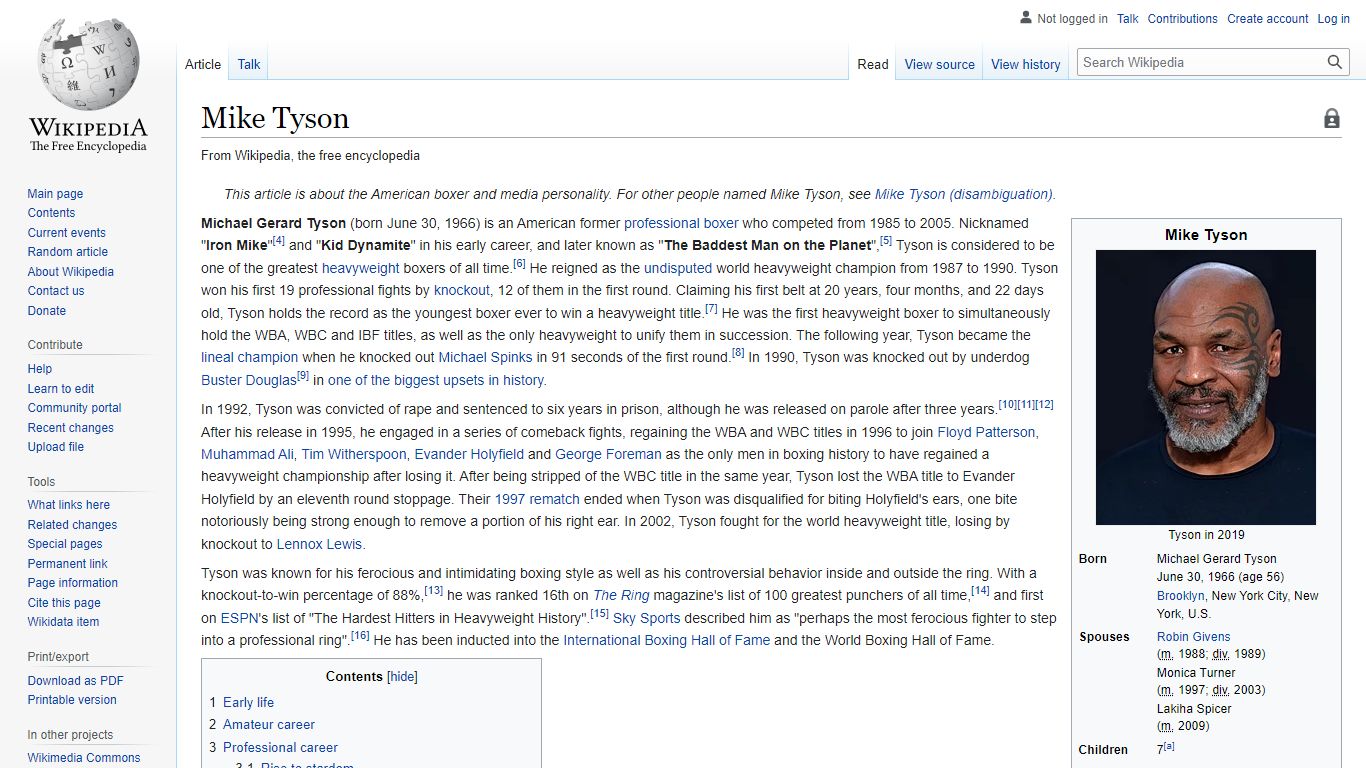Switch to the Talk tab
The image size is (1366, 768).
point(249,64)
